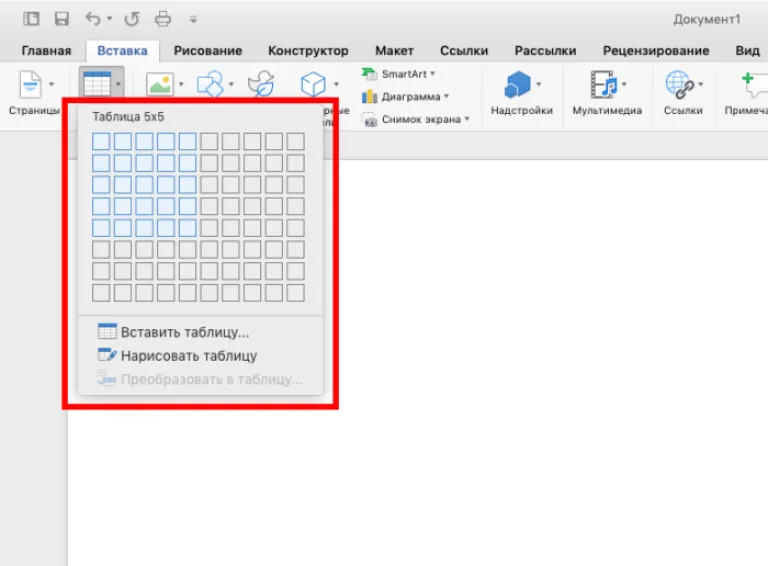Insert SmartArt graphic
This screenshot has height=566, width=768.
pyautogui.click(x=398, y=74)
